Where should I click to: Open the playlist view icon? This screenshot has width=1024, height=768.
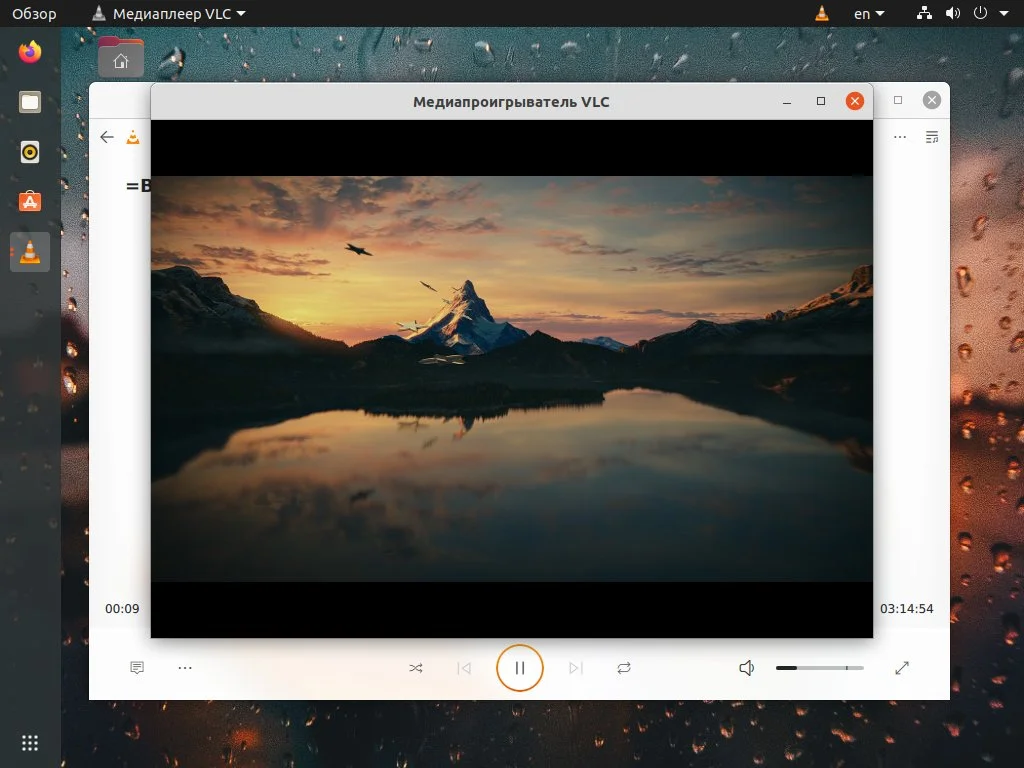(x=932, y=137)
